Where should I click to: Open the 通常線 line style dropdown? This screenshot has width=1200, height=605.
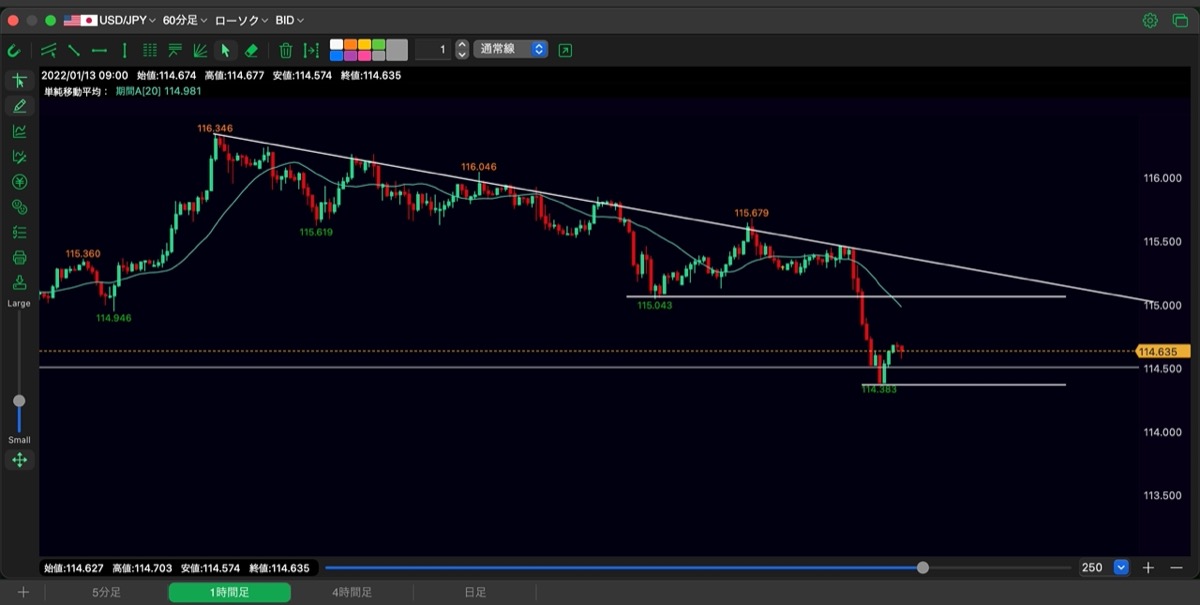click(x=511, y=49)
